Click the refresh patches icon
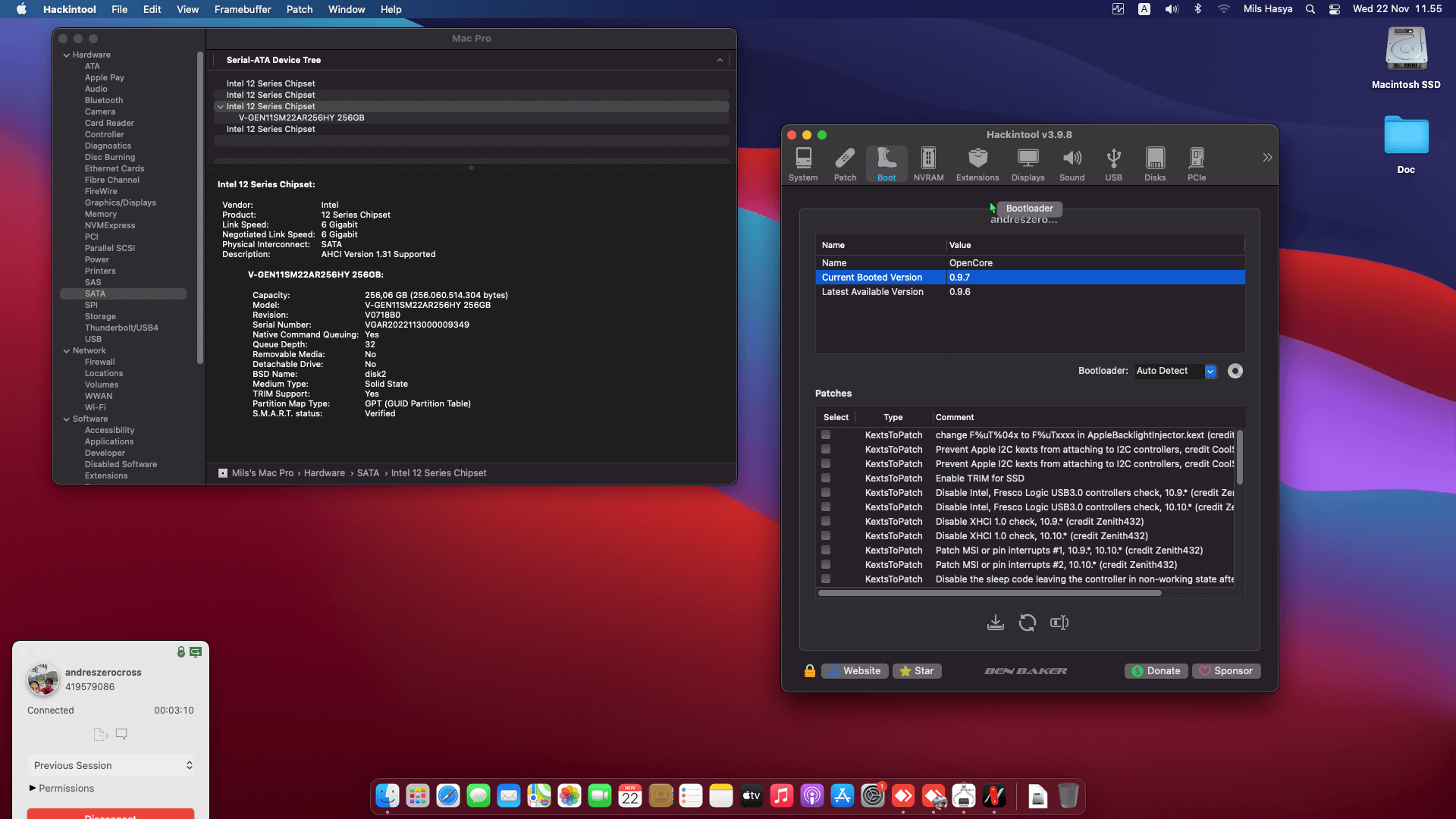The height and width of the screenshot is (819, 1456). pyautogui.click(x=1028, y=623)
